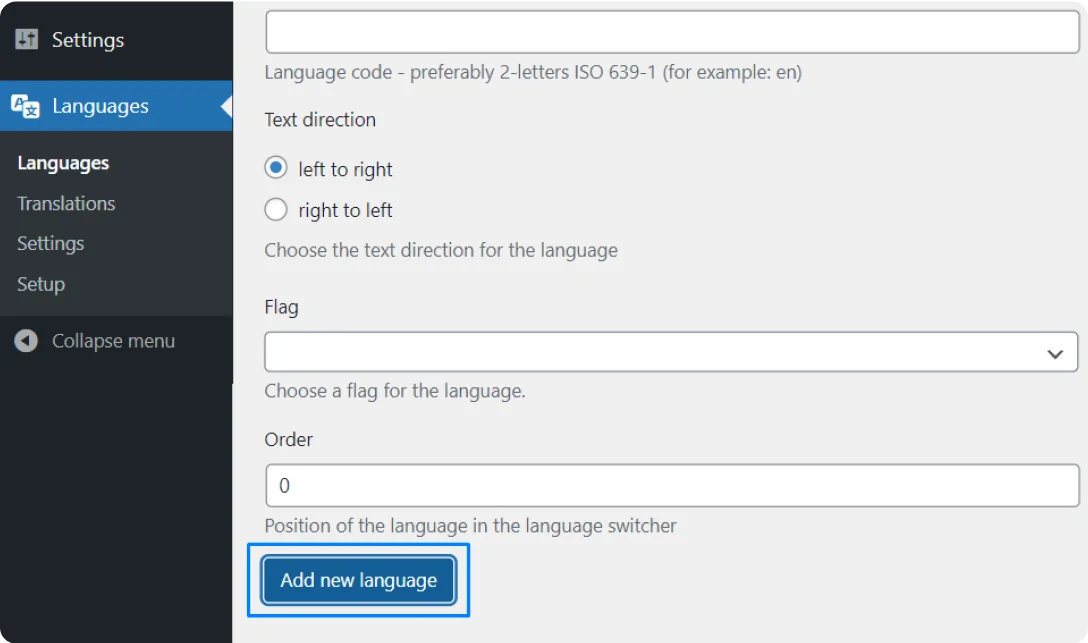This screenshot has height=643, width=1088.
Task: Open the Flag selection dropdown
Action: click(x=670, y=352)
